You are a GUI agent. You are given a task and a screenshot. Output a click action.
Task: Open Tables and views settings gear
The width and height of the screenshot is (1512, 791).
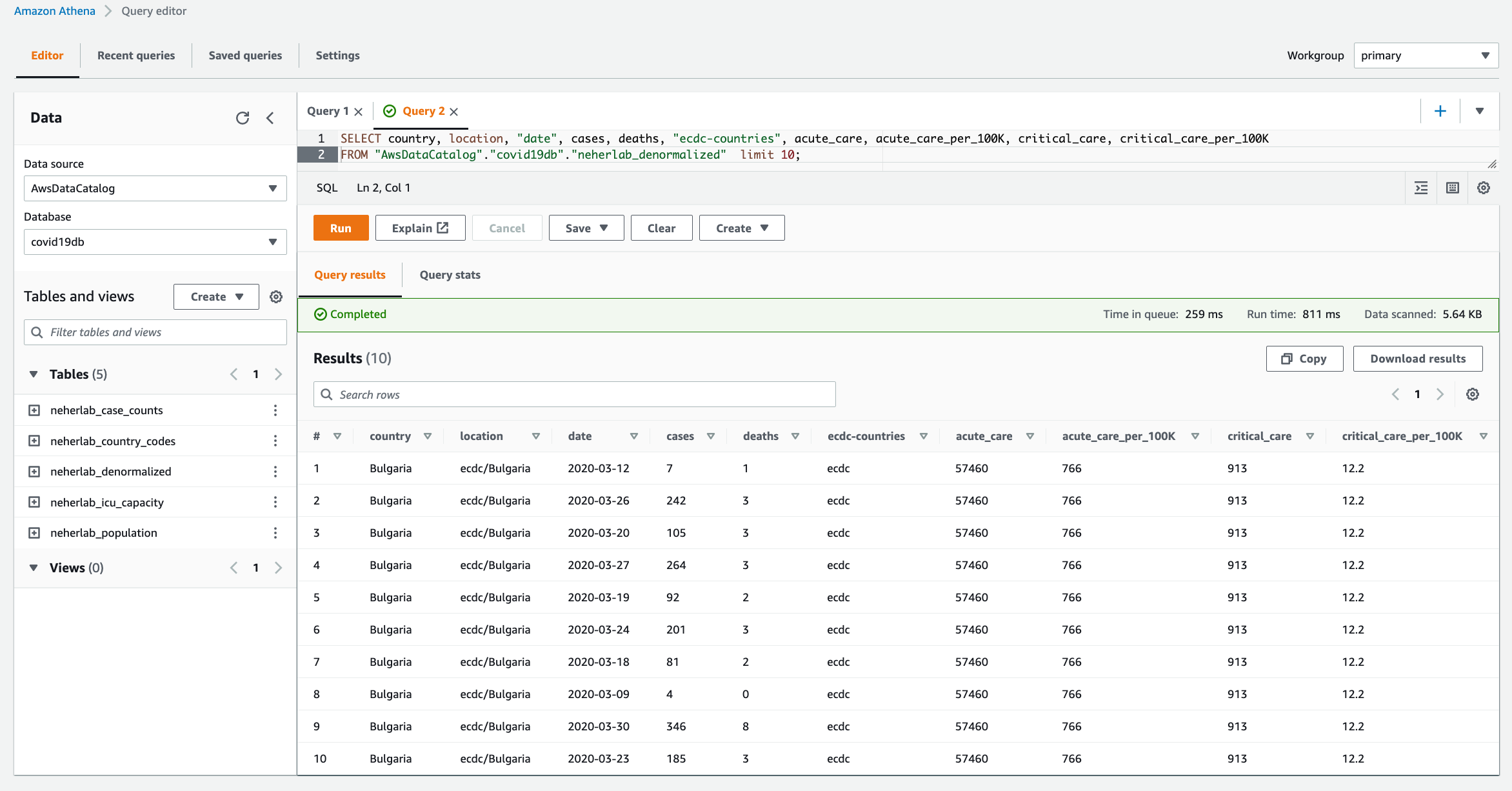pos(276,297)
